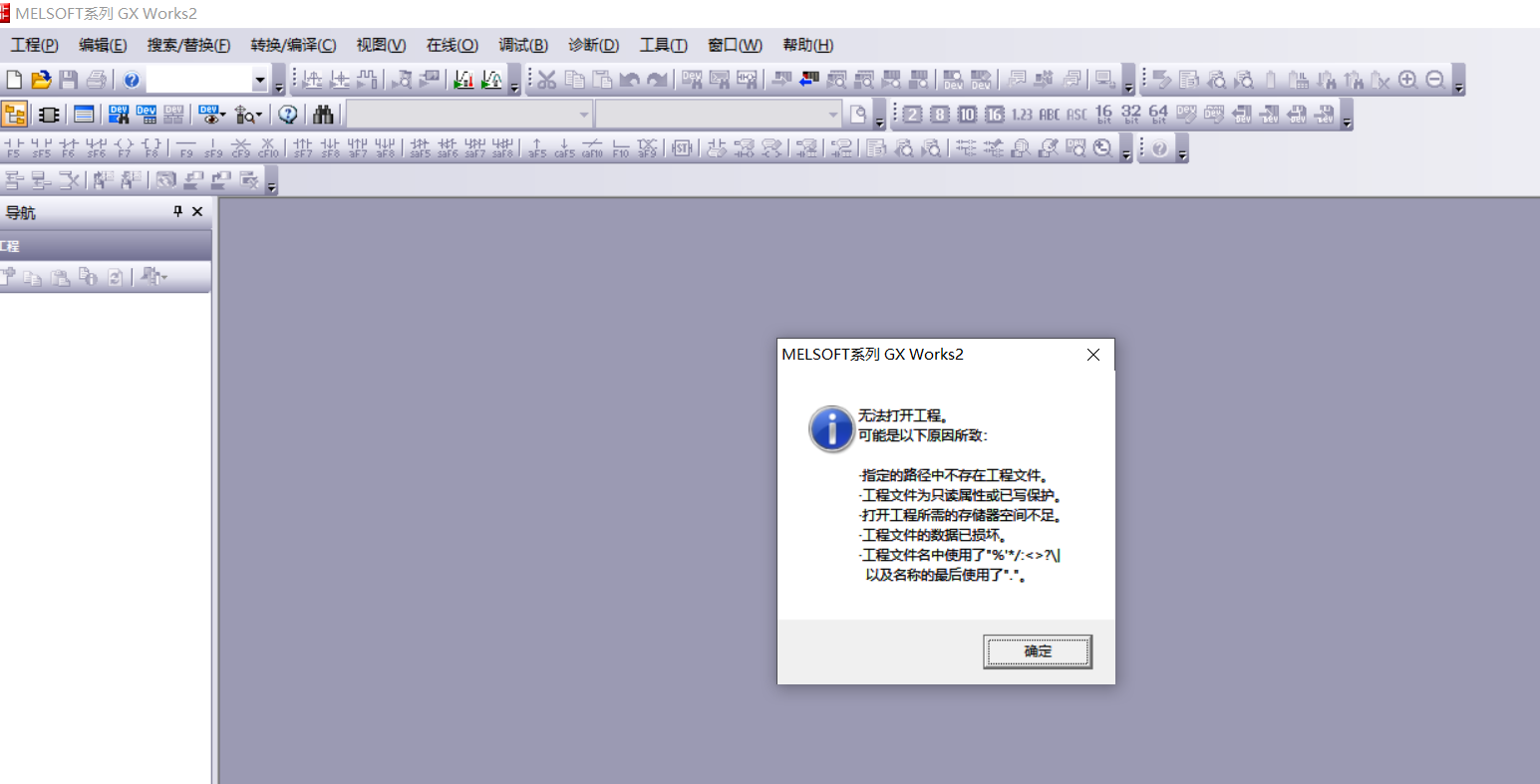The width and height of the screenshot is (1540, 784).
Task: Close the 导航 navigation panel
Action: 197,211
